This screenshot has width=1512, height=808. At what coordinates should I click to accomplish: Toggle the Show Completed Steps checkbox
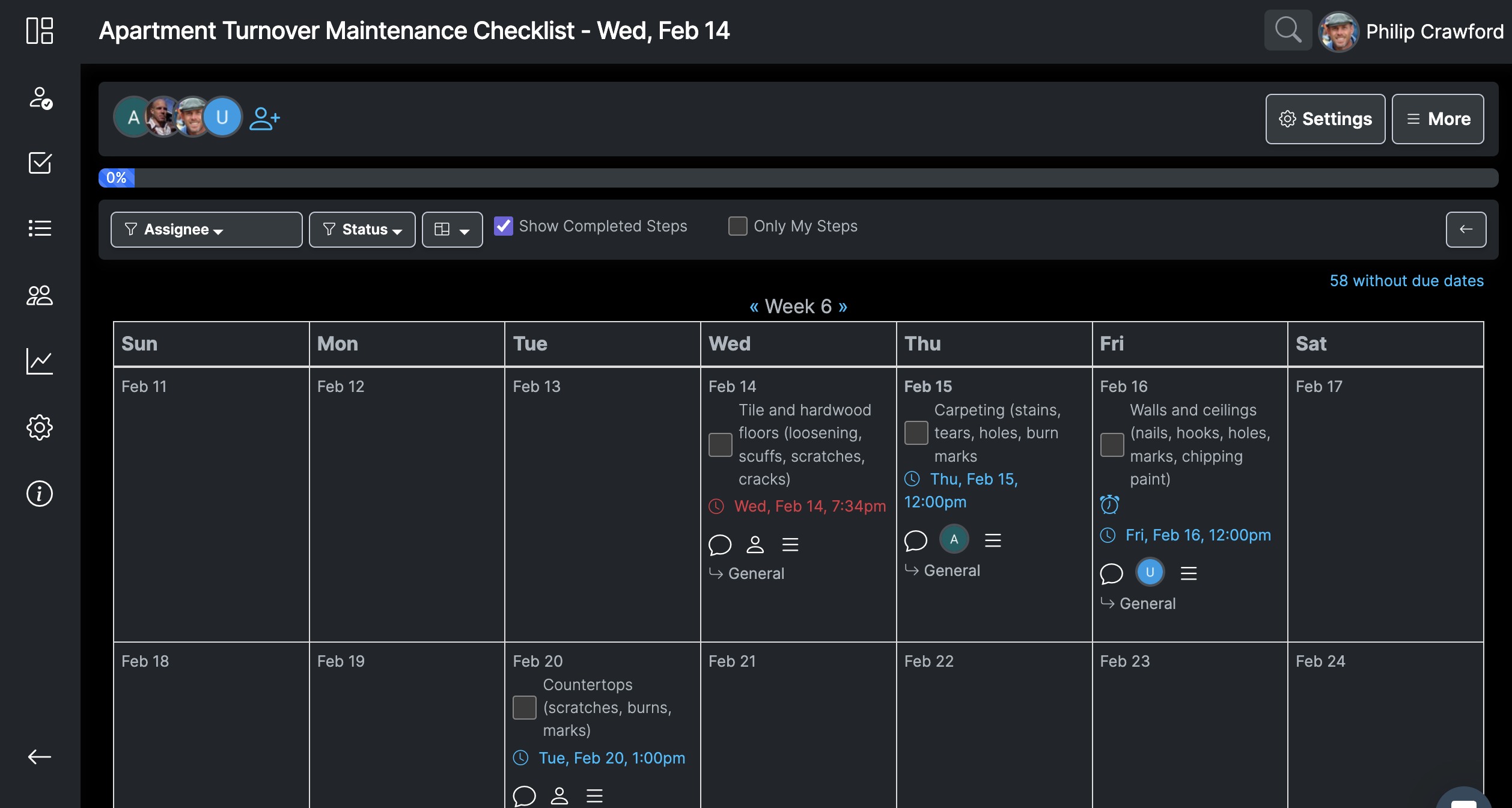pos(502,225)
